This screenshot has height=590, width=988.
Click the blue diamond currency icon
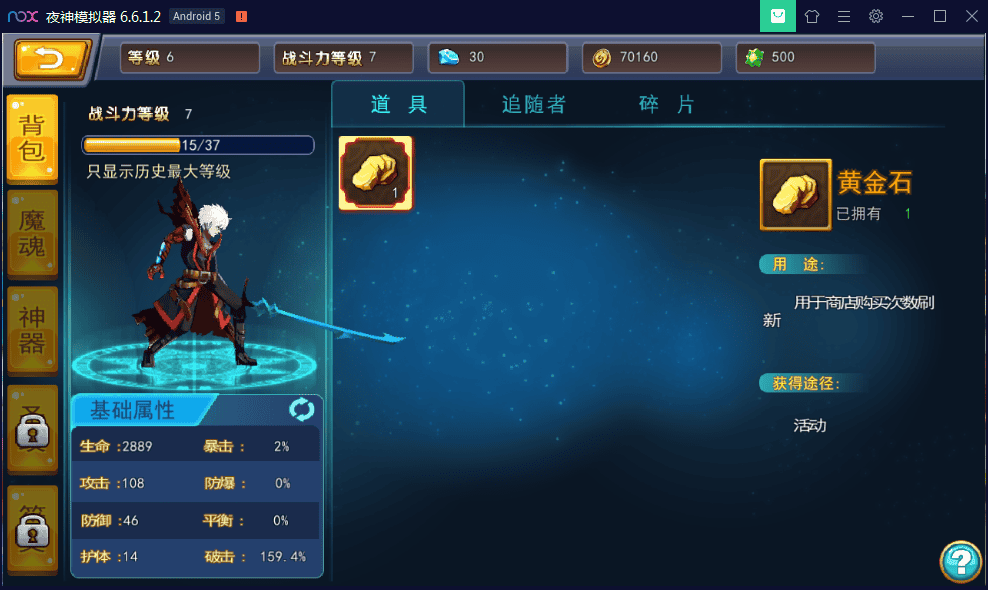pos(449,57)
